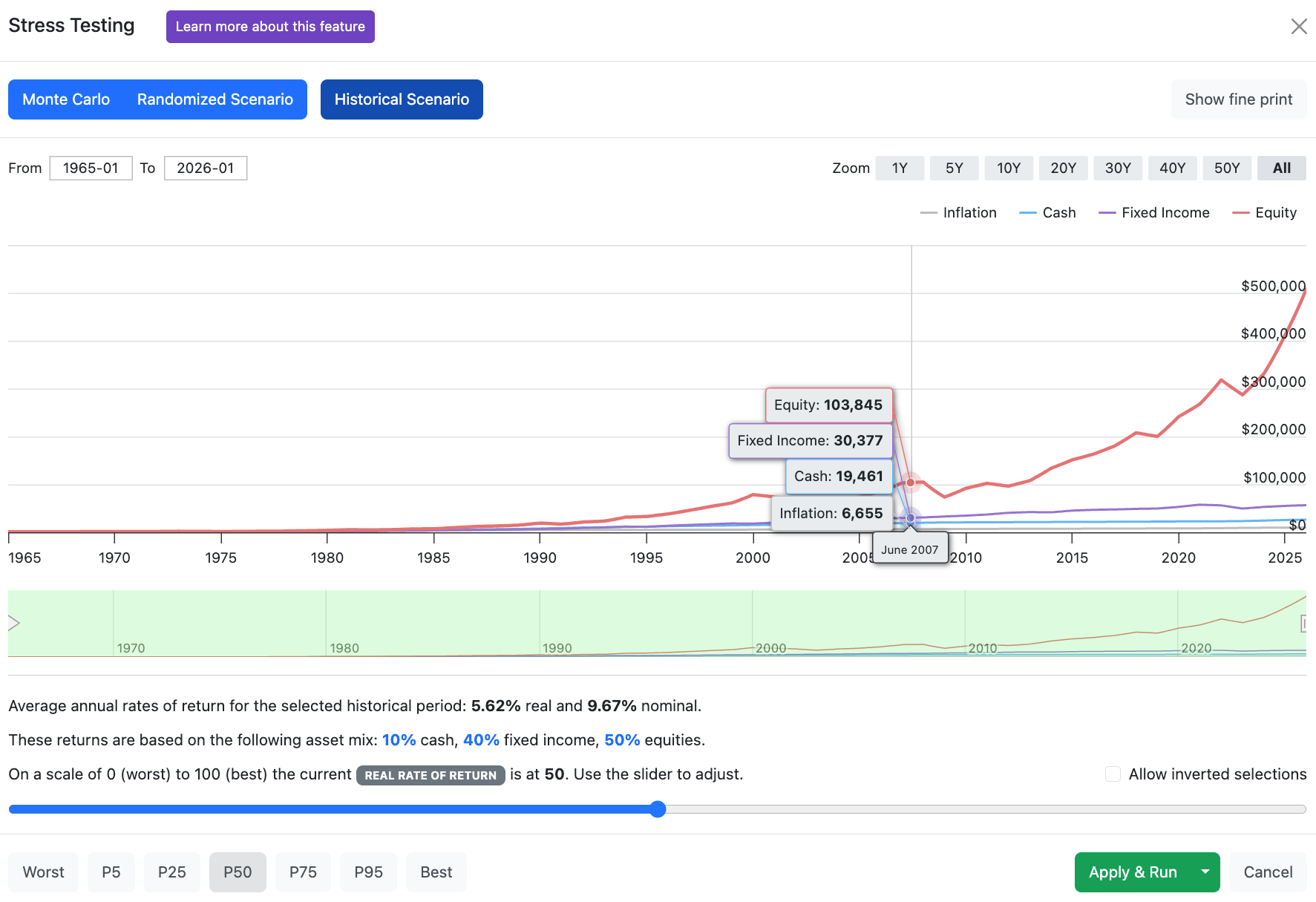Click the left navigator handle arrow
The height and width of the screenshot is (902, 1316).
point(13,623)
